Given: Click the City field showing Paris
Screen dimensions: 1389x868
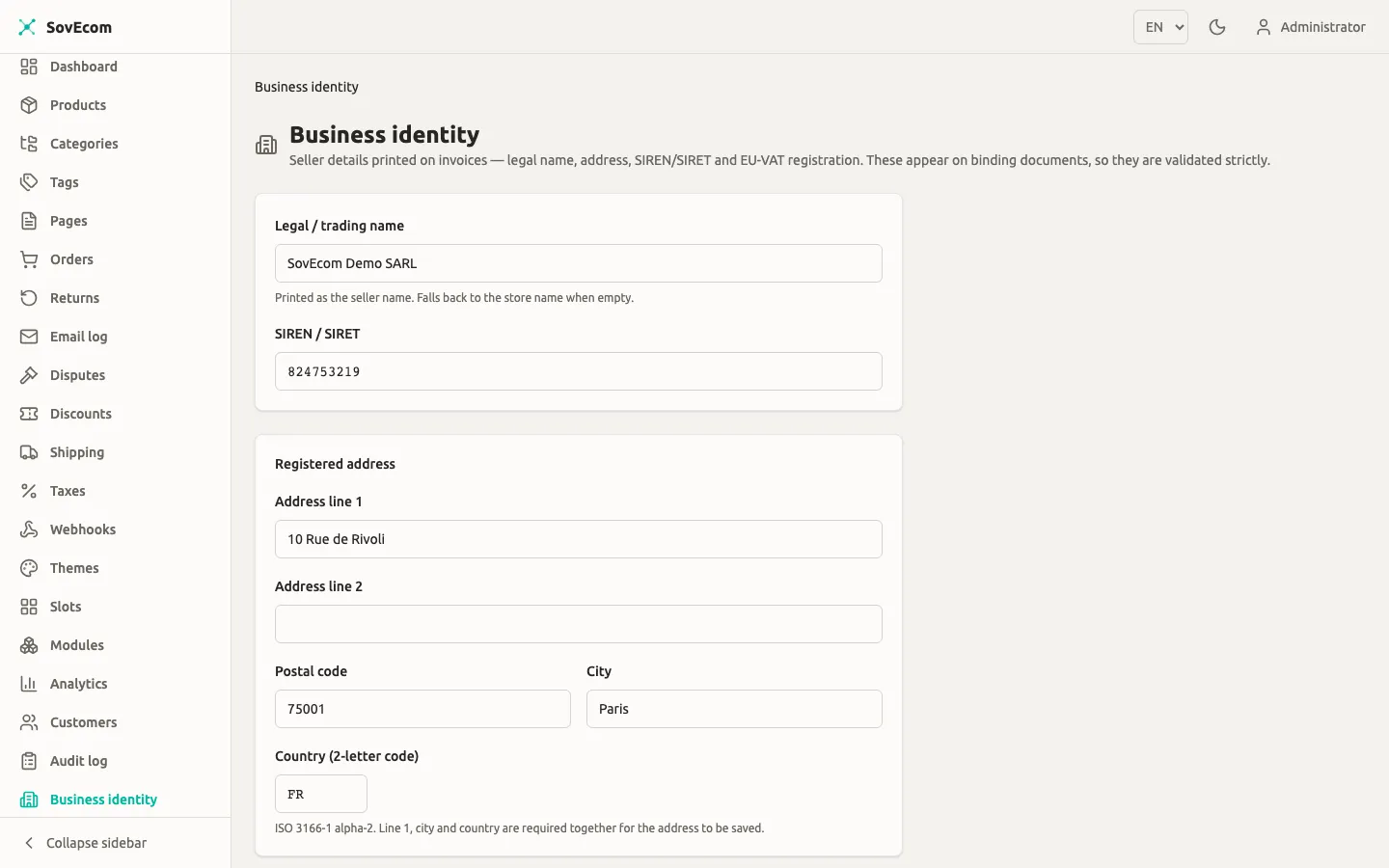Looking at the screenshot, I should click(734, 709).
